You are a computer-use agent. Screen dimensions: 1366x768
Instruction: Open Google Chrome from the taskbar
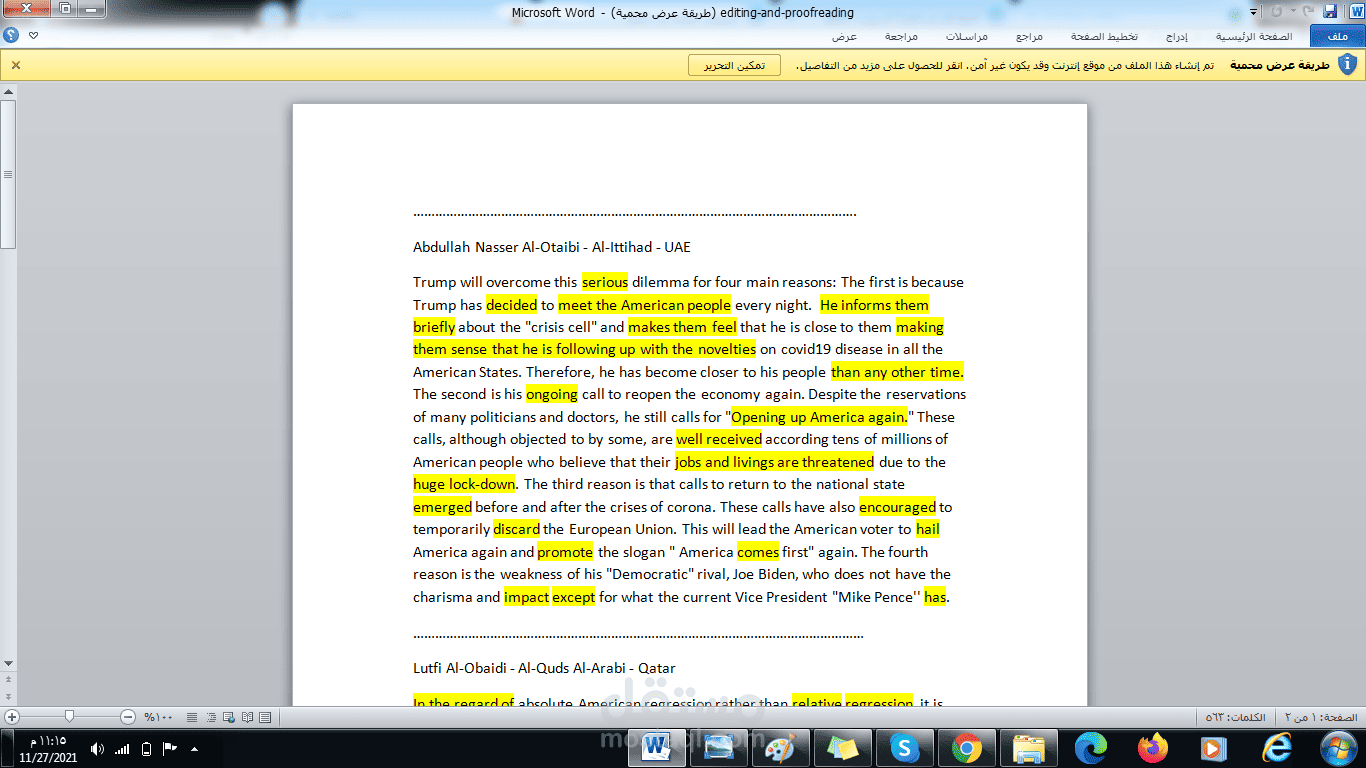(x=966, y=748)
